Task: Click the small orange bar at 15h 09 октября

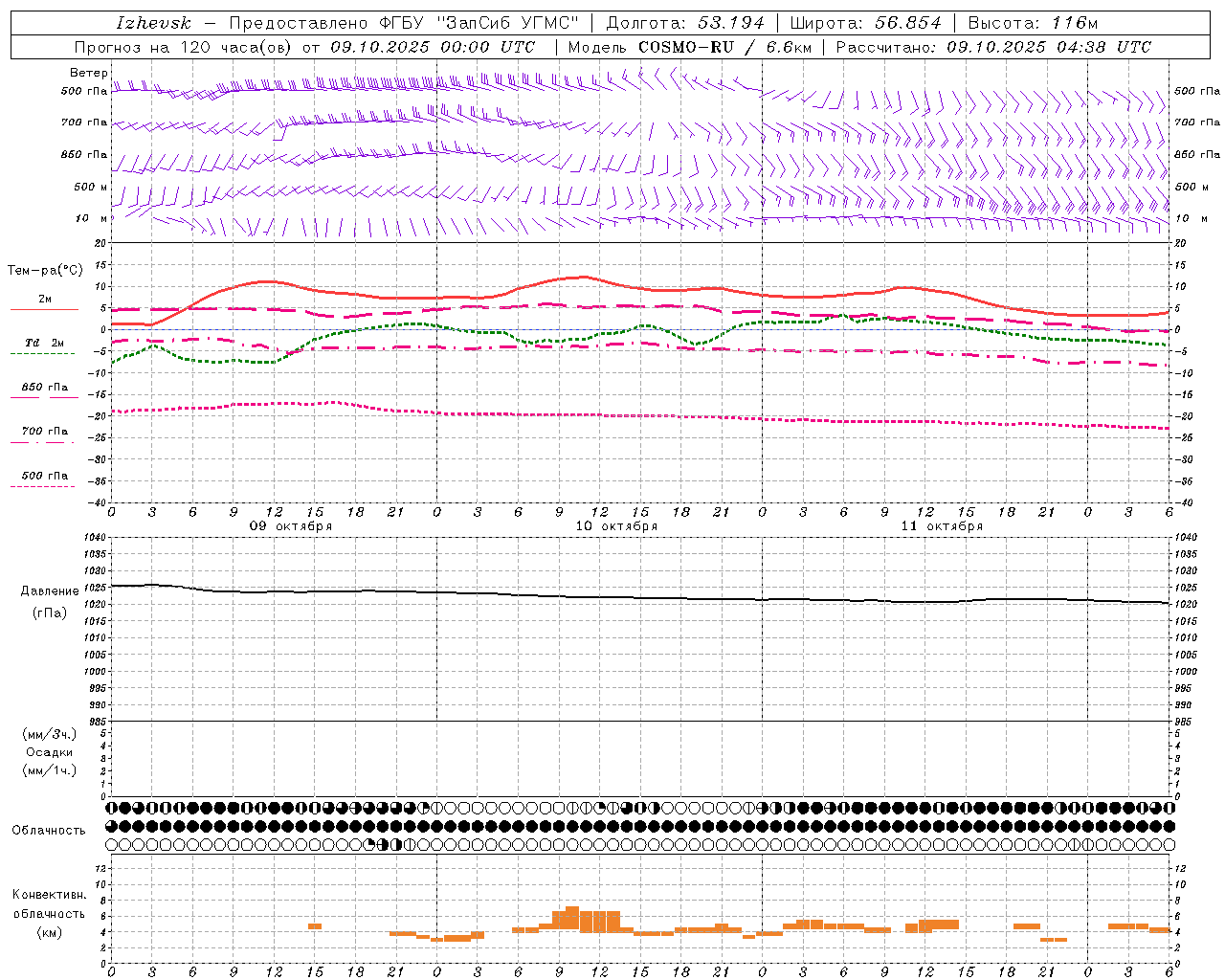Action: click(315, 925)
